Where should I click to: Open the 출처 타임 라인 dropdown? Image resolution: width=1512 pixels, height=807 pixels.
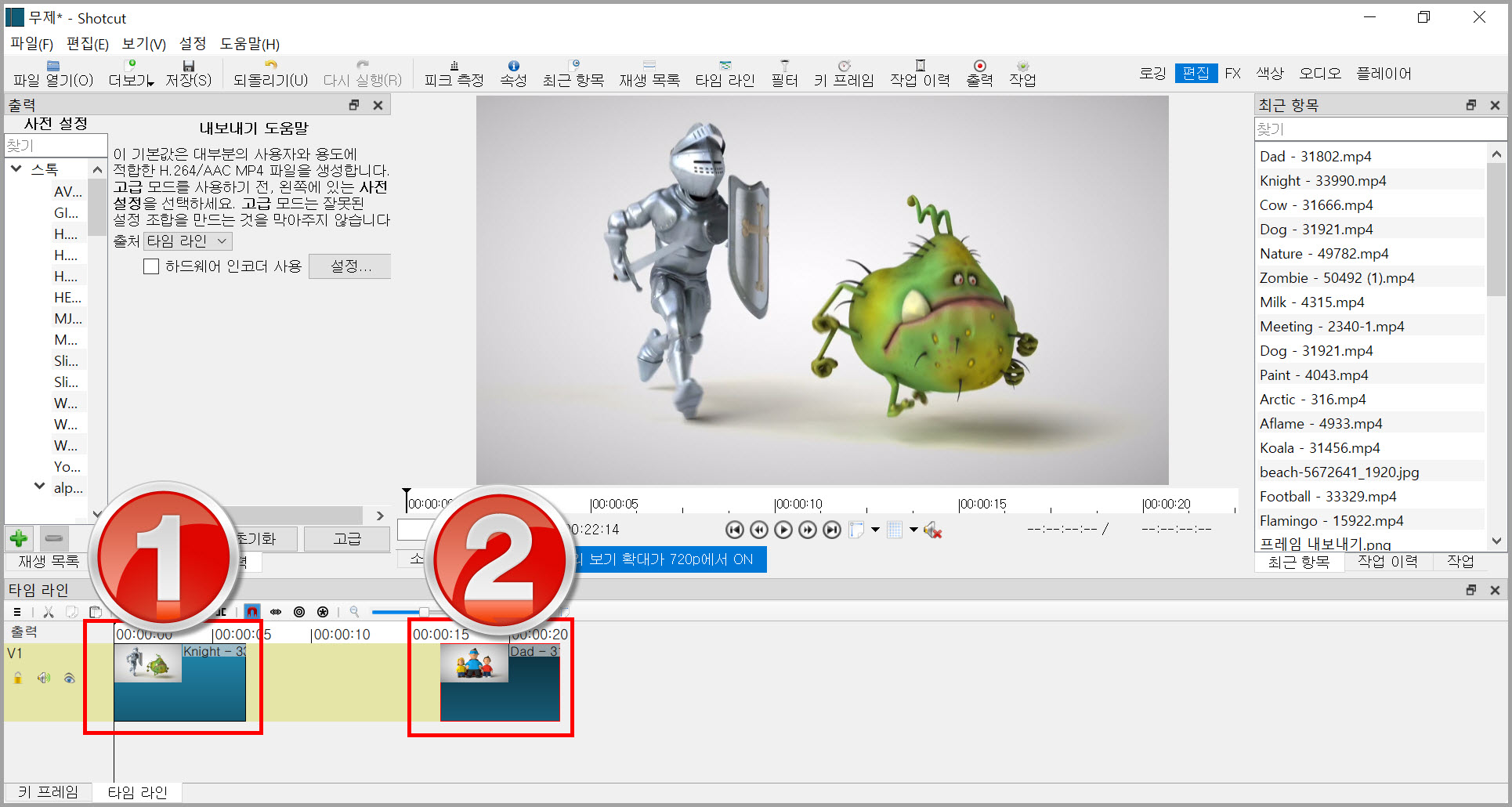[188, 241]
